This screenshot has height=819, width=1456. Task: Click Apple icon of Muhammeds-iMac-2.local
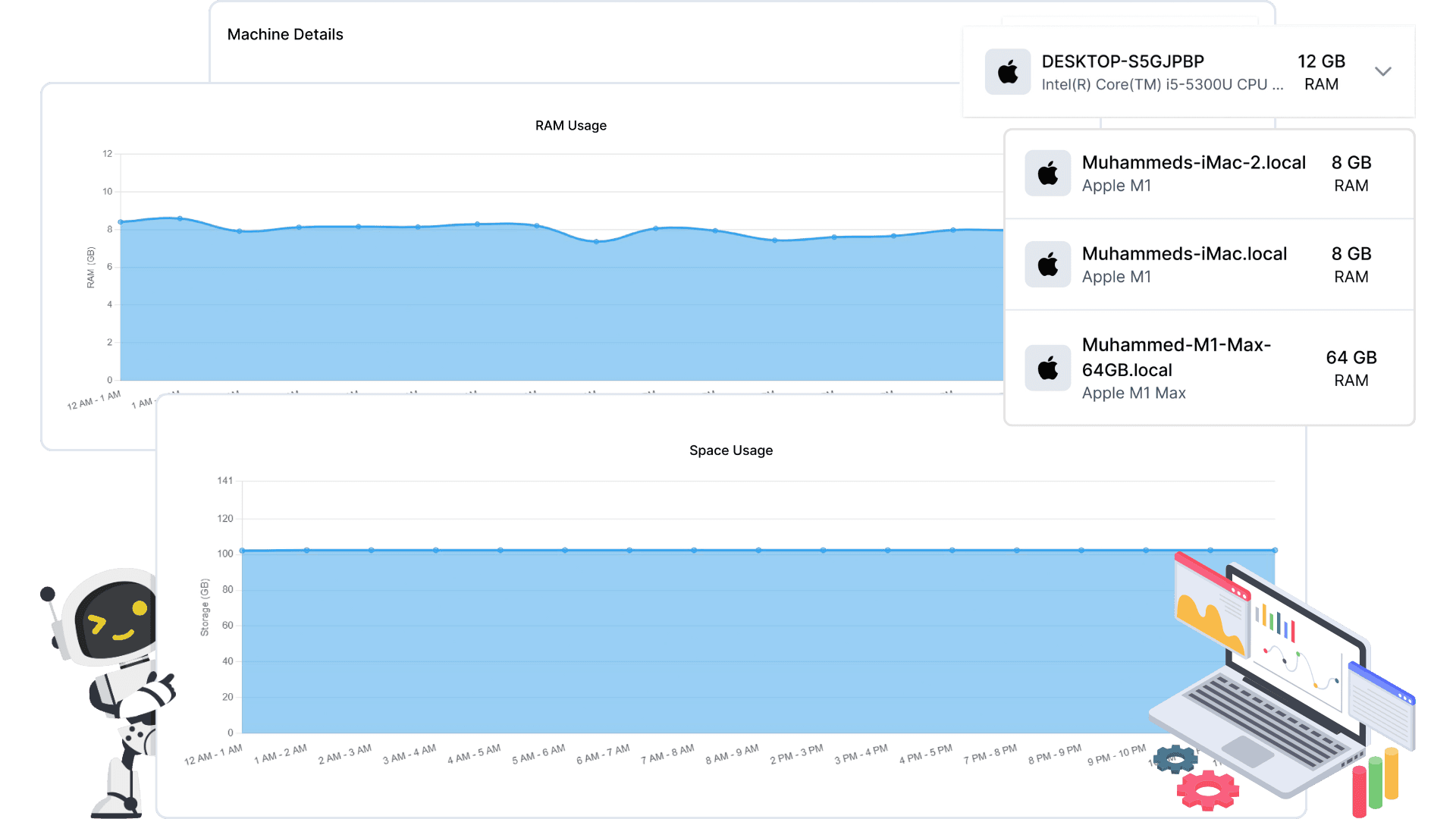point(1048,173)
